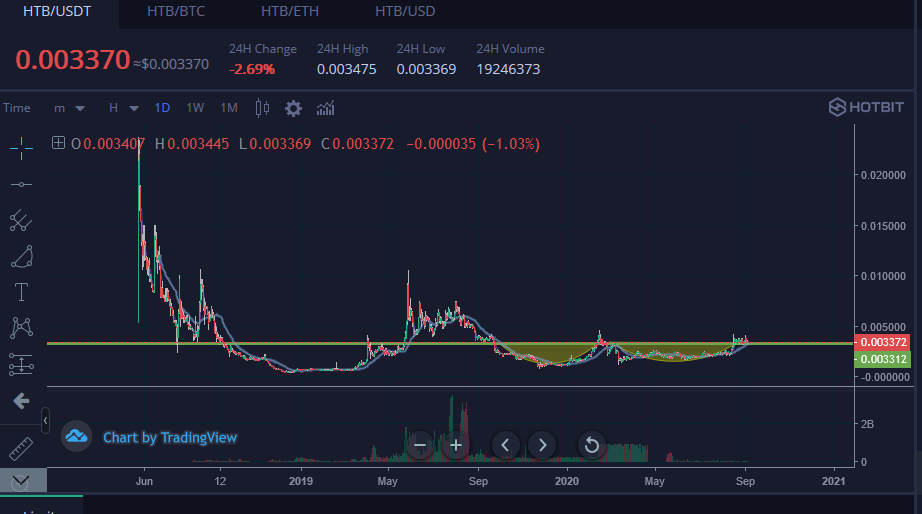Select the brush drawing tool
The image size is (922, 514).
[x=22, y=257]
